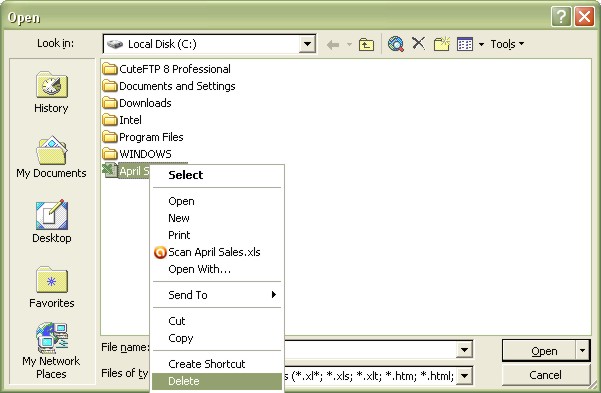Click the Local Disk (C:) combo box text
601x393 pixels.
point(163,44)
